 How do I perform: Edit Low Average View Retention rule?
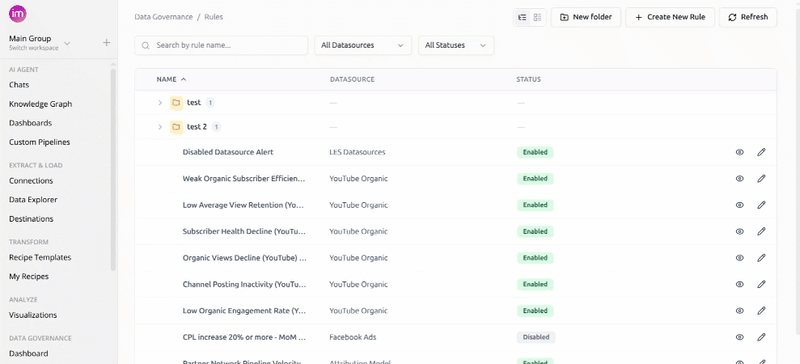[x=761, y=205]
